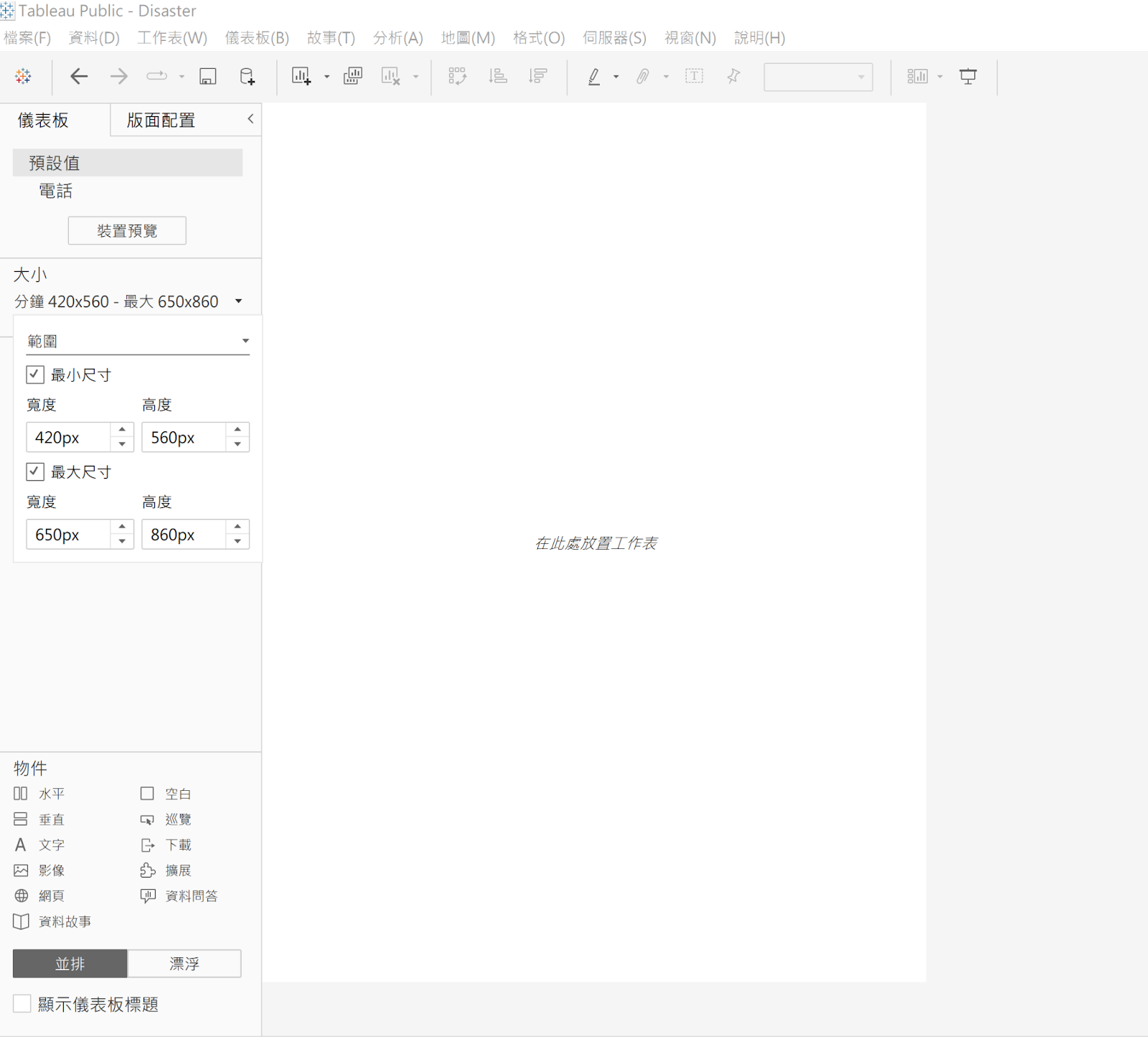
Task: Click the show/hide cards icon
Action: pos(918,76)
